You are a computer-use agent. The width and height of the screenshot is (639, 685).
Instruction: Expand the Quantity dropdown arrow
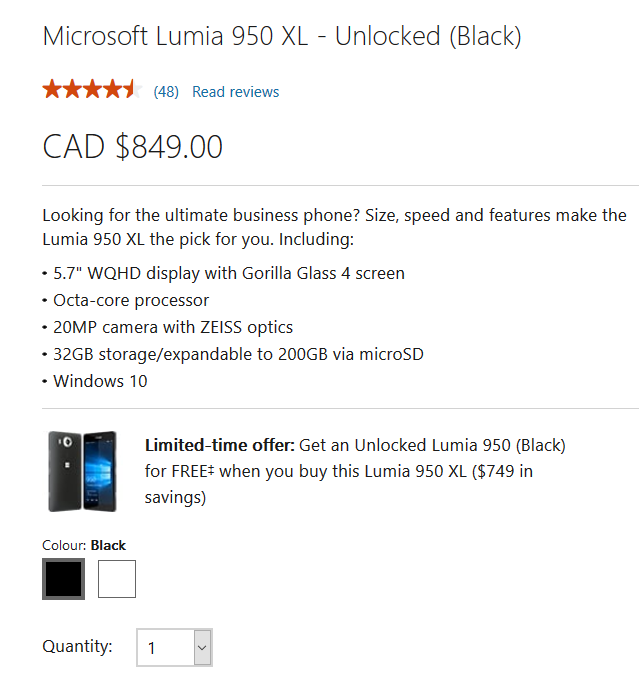[x=202, y=648]
